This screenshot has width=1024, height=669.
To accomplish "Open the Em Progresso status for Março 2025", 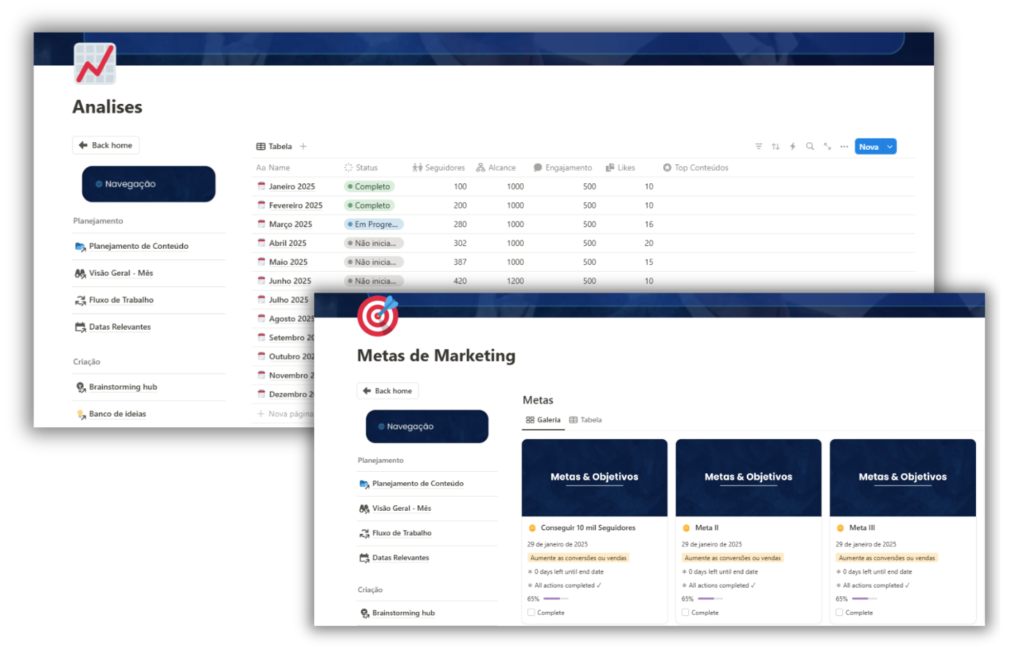I will pyautogui.click(x=374, y=224).
